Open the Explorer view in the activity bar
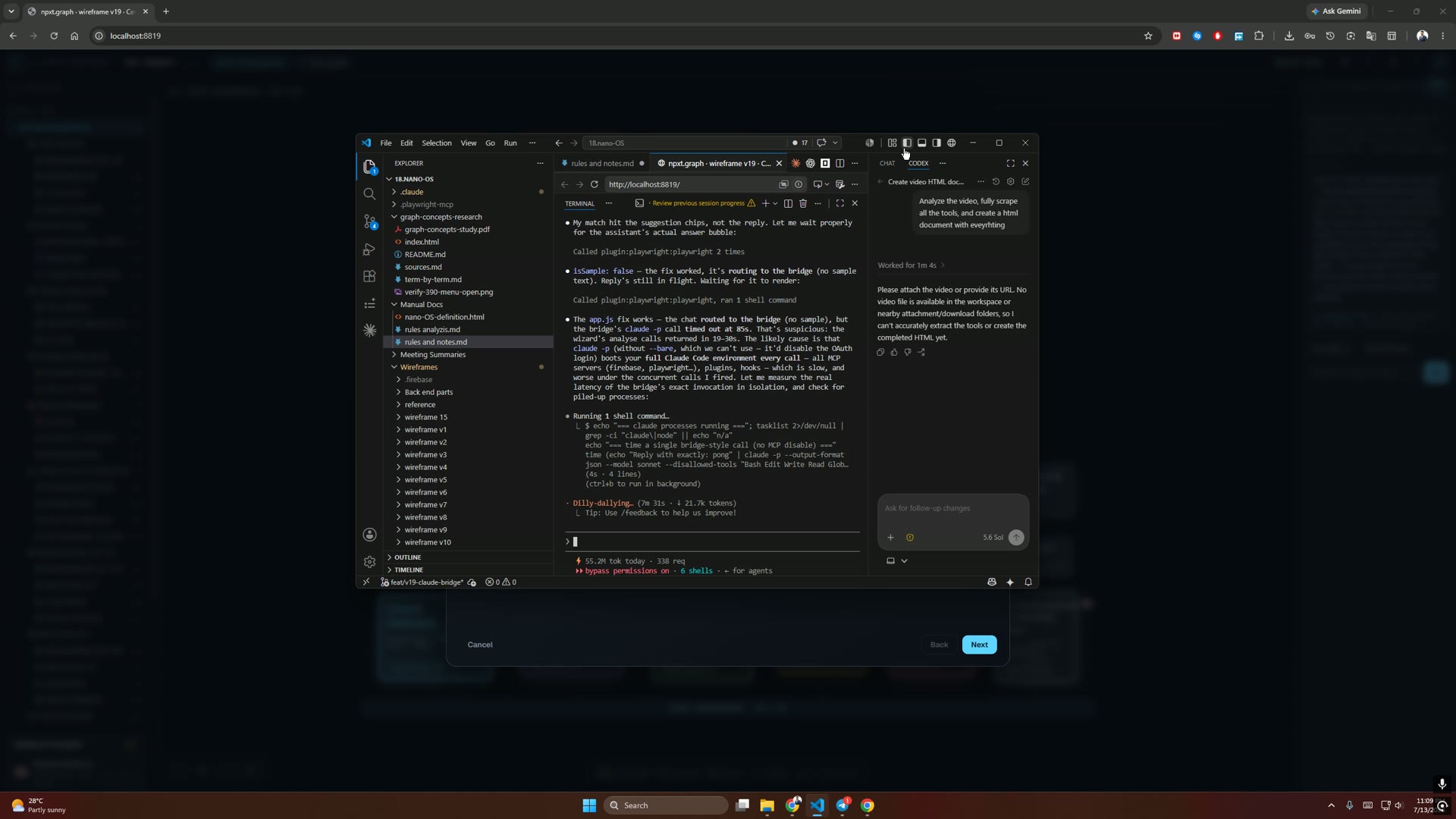The width and height of the screenshot is (1456, 819). tap(369, 167)
